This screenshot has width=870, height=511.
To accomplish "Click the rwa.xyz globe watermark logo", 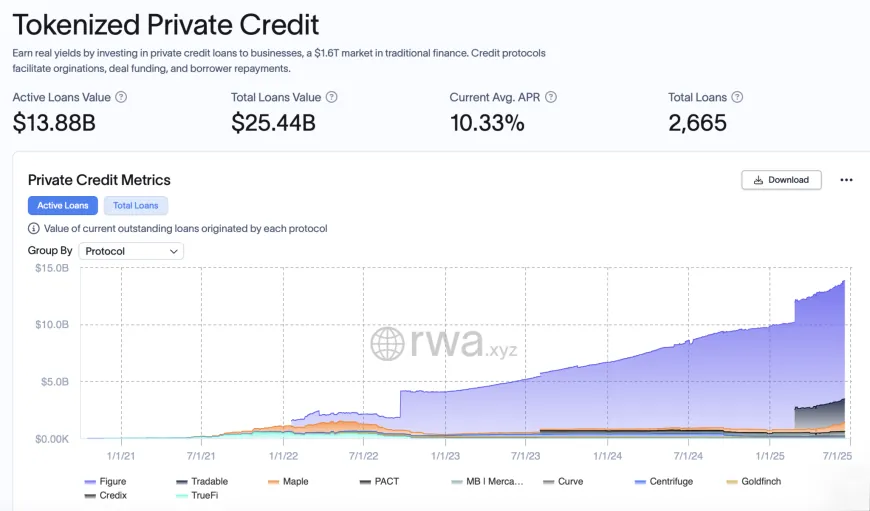I will click(x=387, y=343).
